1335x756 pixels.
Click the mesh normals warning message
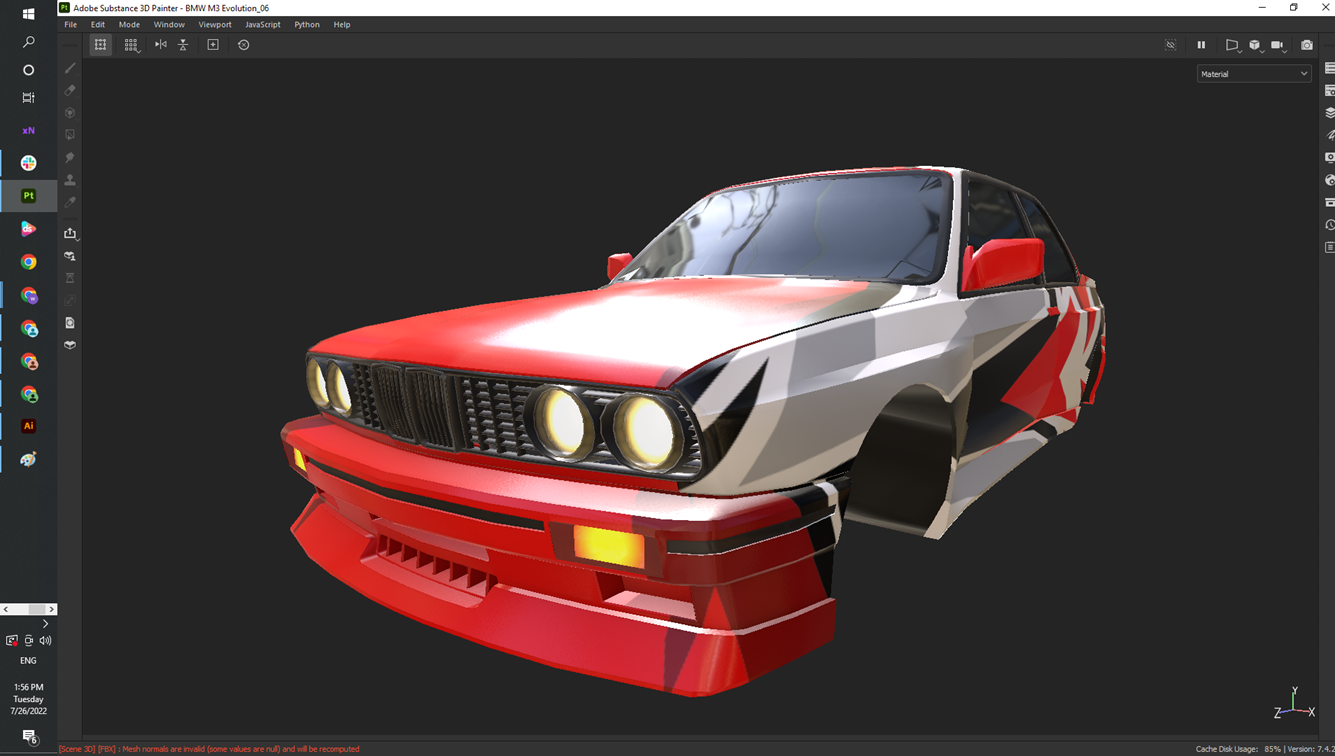click(x=209, y=749)
